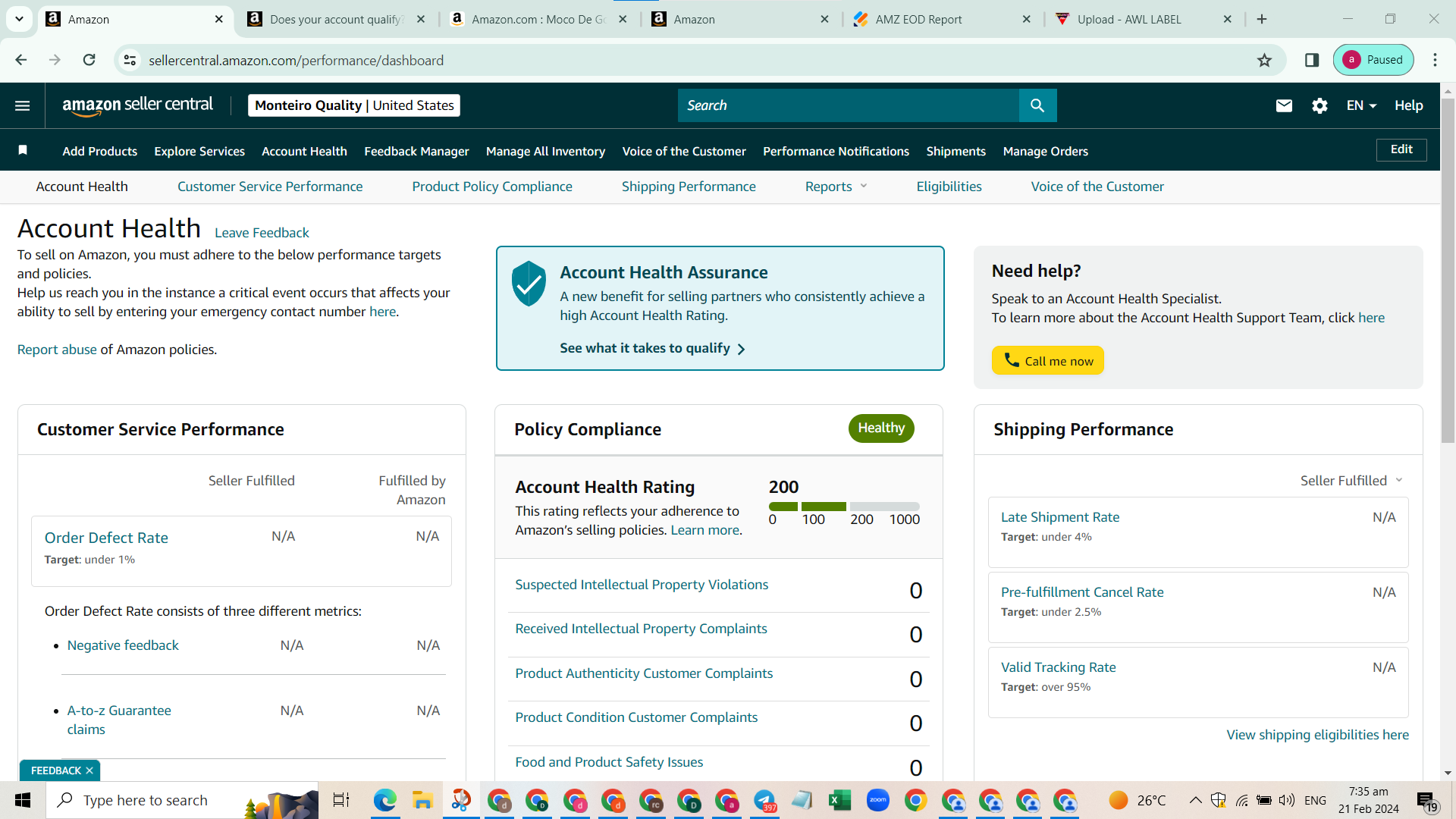The image size is (1456, 819).
Task: Open the tab search dropdown chevron
Action: coord(19,19)
